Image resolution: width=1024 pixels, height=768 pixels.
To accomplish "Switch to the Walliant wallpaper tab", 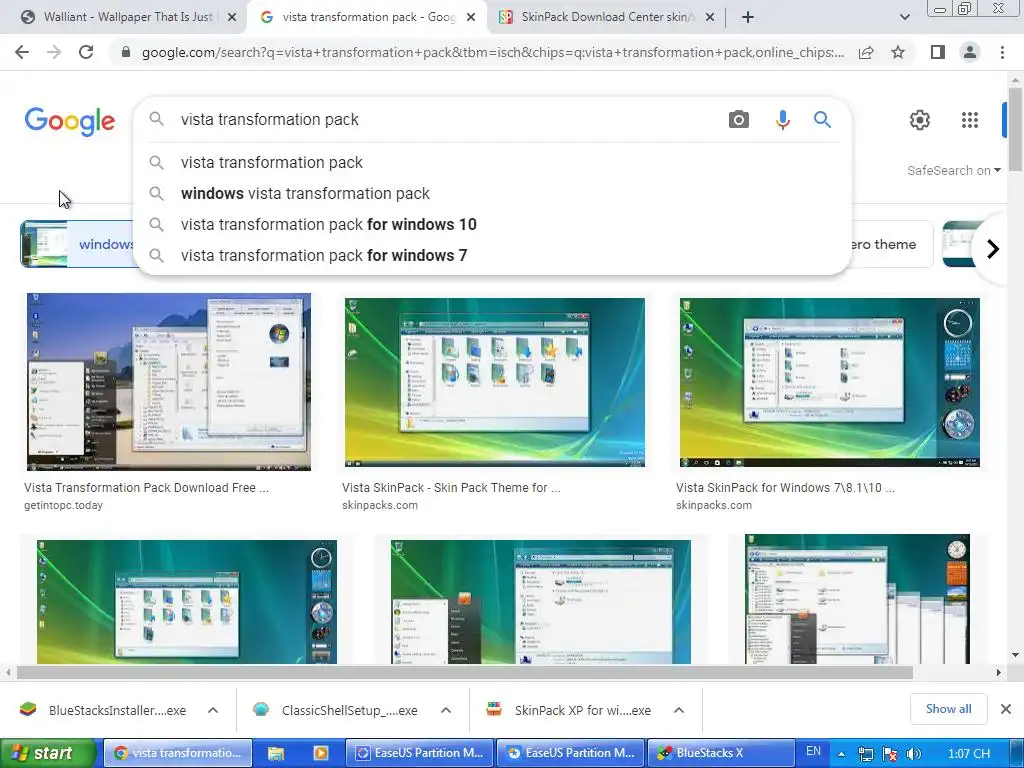I will click(x=127, y=17).
